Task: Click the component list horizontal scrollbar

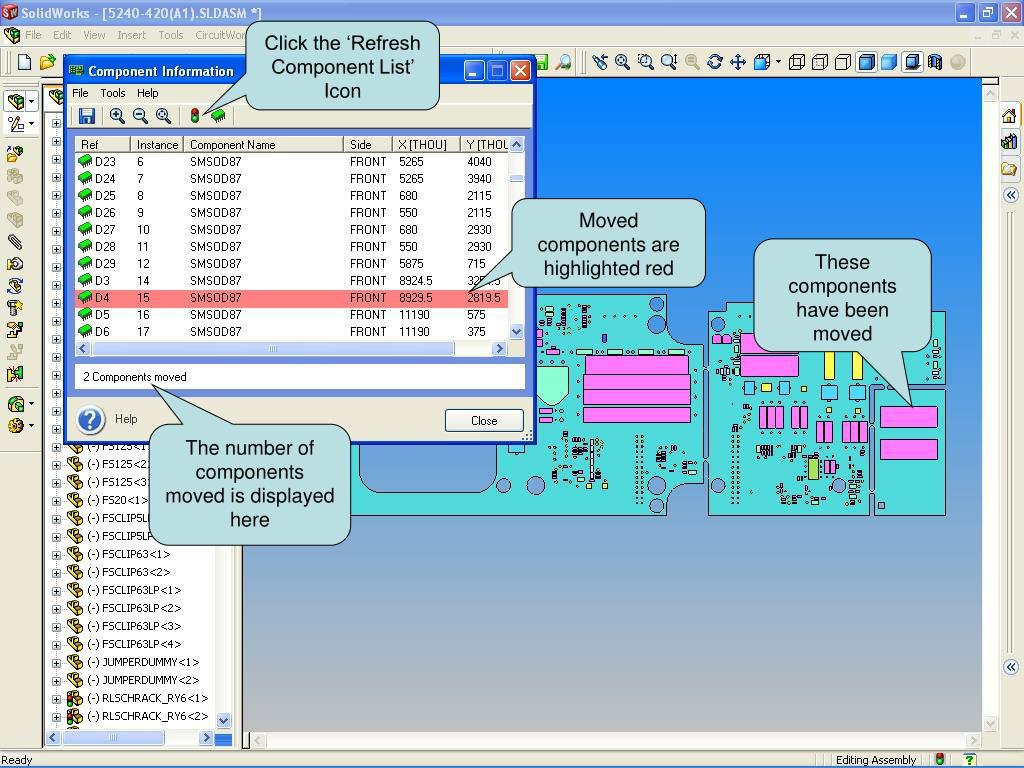Action: [272, 349]
